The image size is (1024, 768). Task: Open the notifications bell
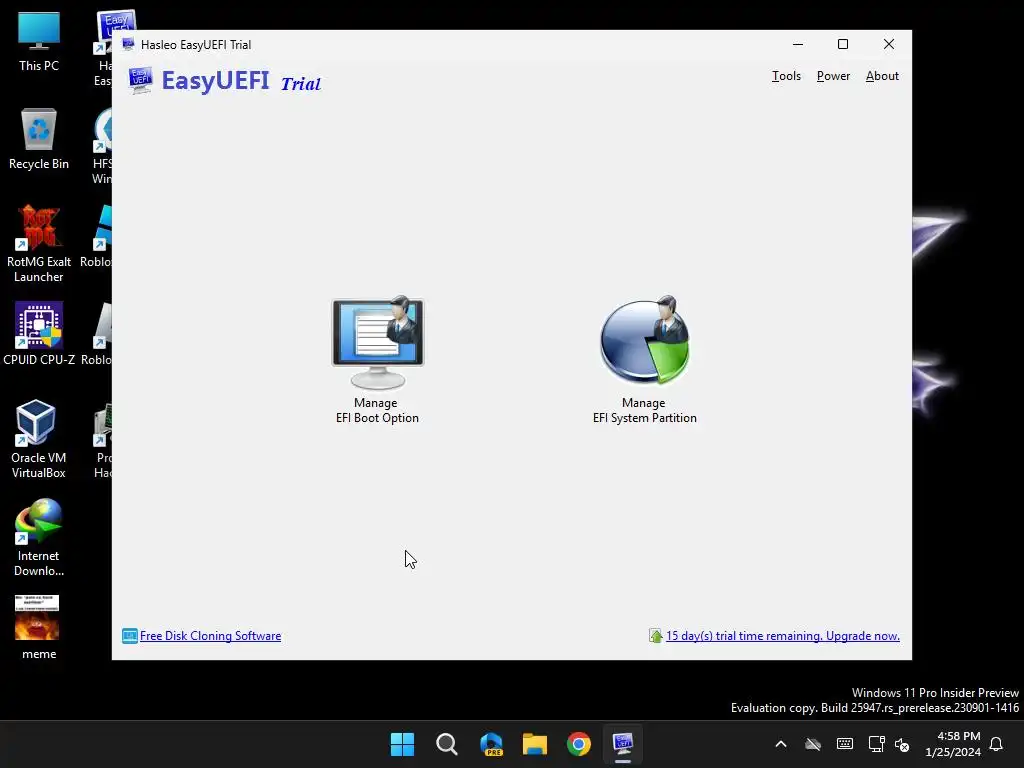tap(996, 744)
